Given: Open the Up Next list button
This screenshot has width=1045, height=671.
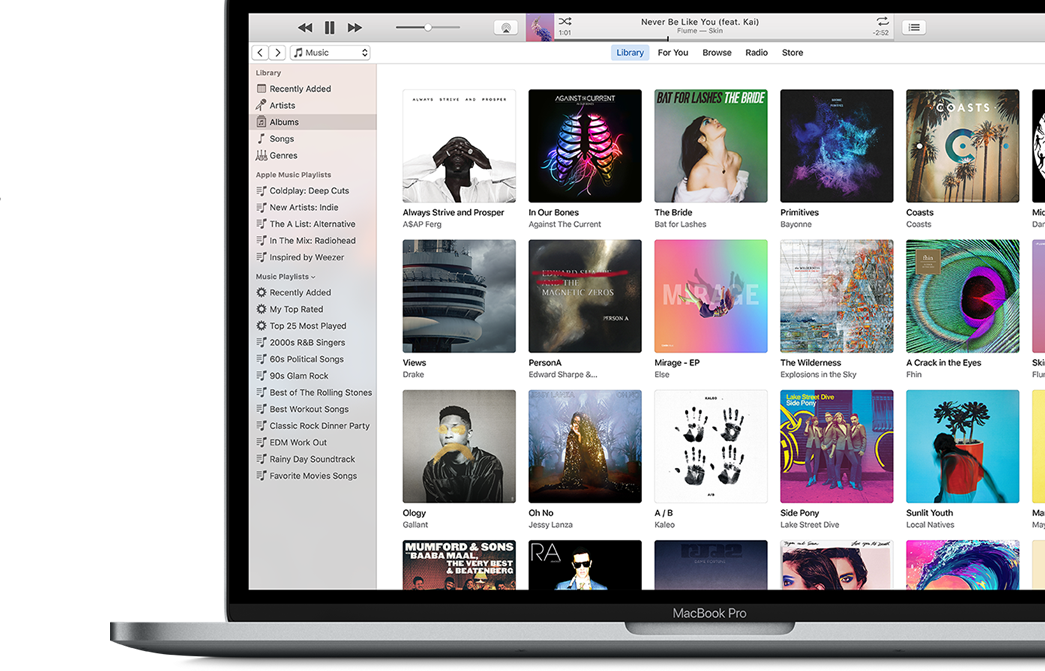Looking at the screenshot, I should coord(914,27).
